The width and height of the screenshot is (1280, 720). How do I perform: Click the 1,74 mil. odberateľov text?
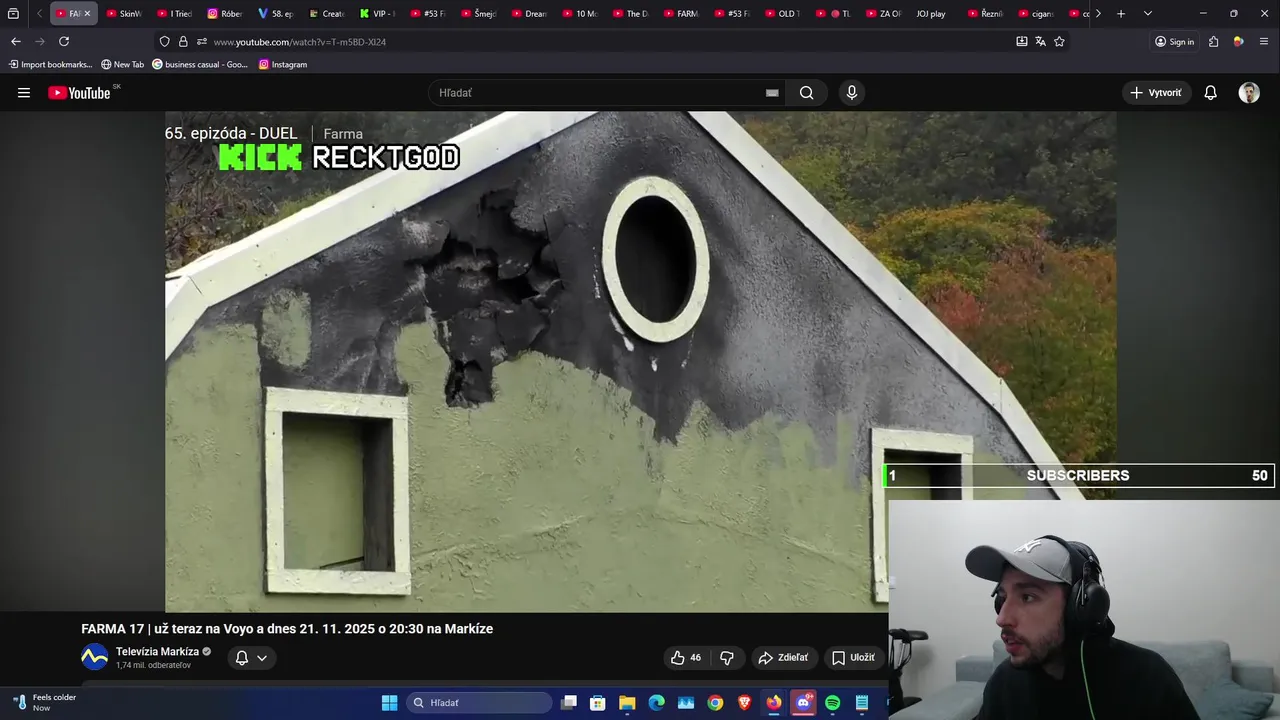coord(153,666)
